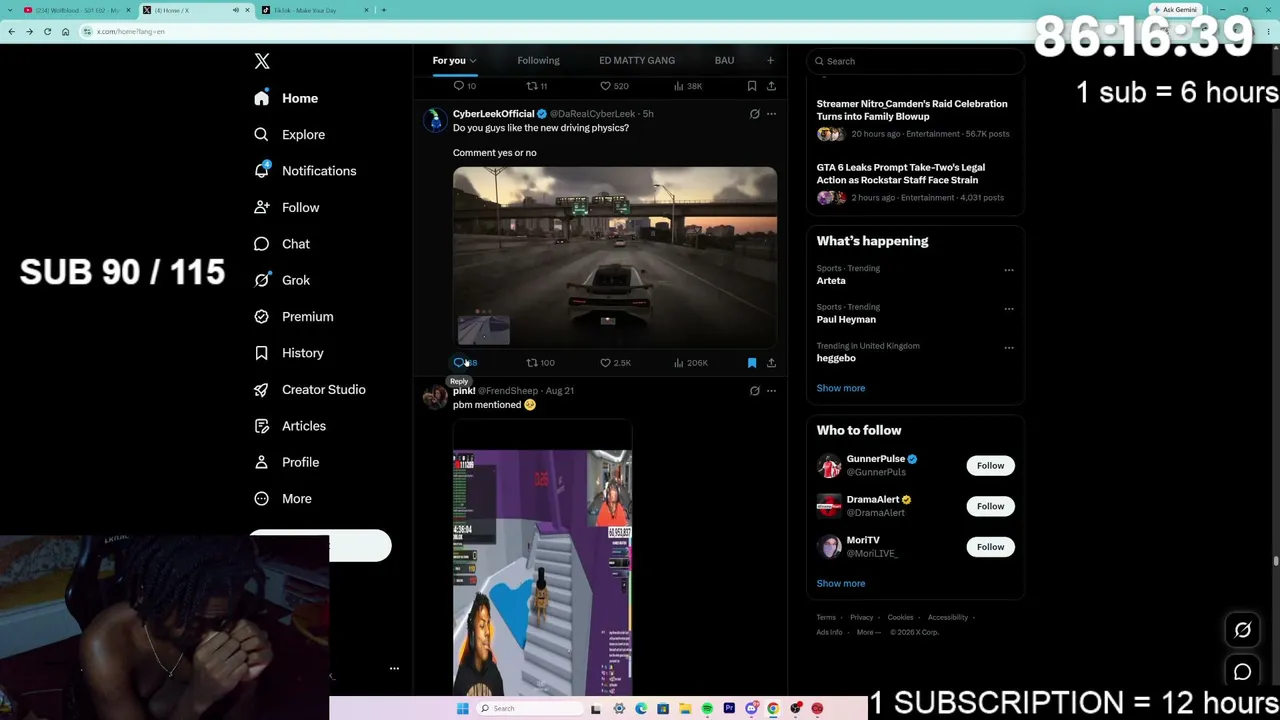The width and height of the screenshot is (1280, 720).
Task: Add a new timeline tab with plus
Action: (770, 61)
